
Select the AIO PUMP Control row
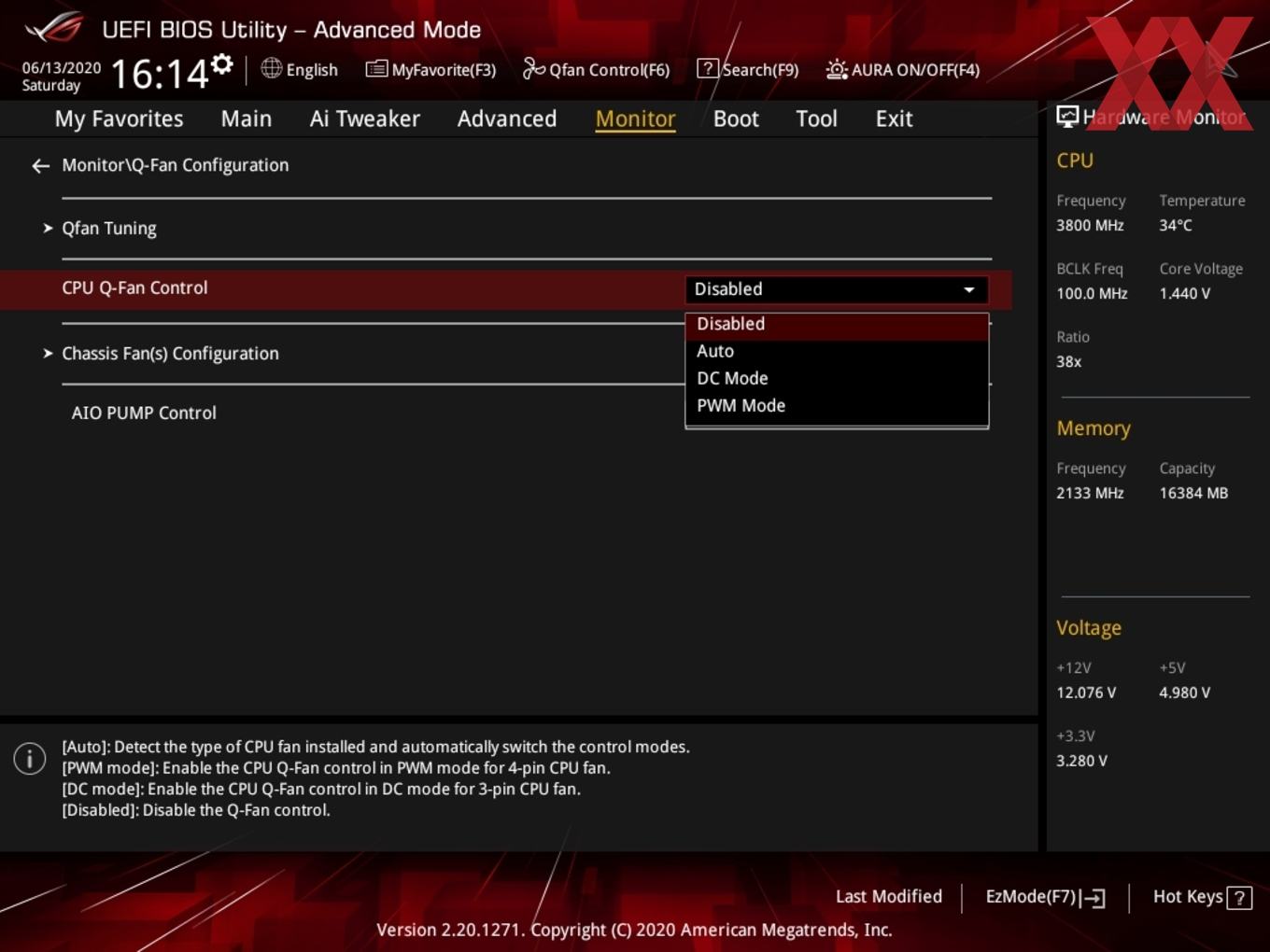[144, 413]
